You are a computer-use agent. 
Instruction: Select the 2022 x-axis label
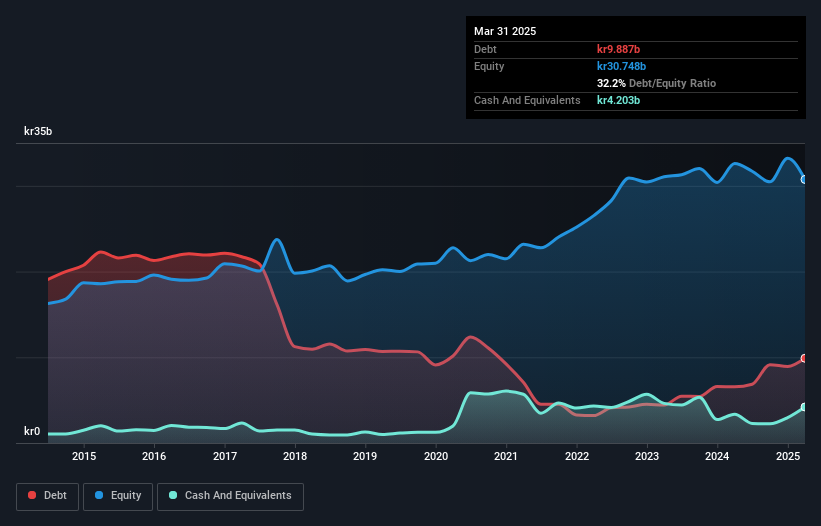coord(576,456)
